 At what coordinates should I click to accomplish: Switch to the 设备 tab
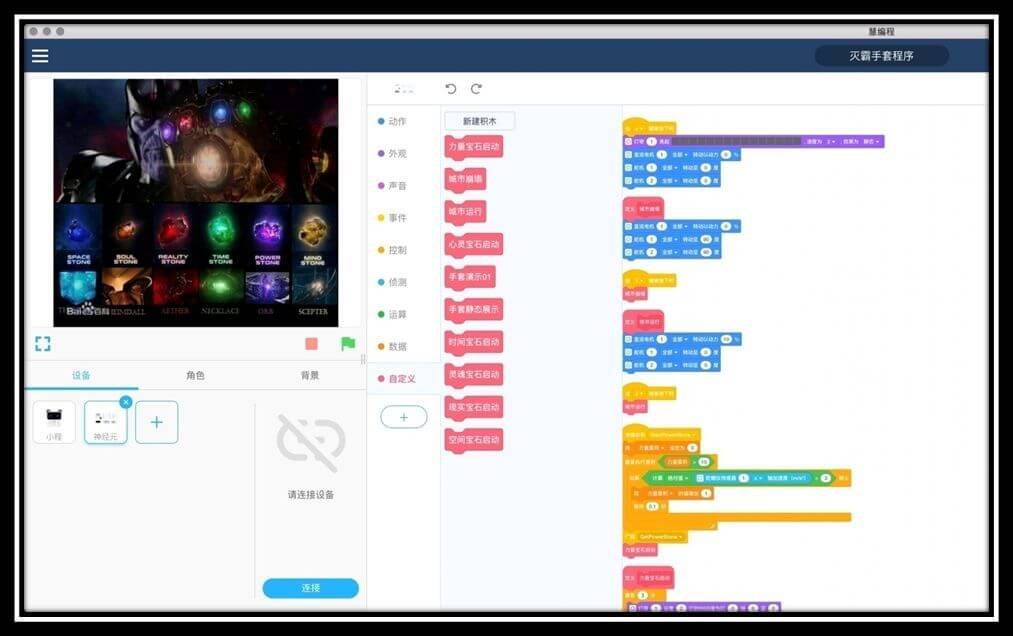pos(81,376)
